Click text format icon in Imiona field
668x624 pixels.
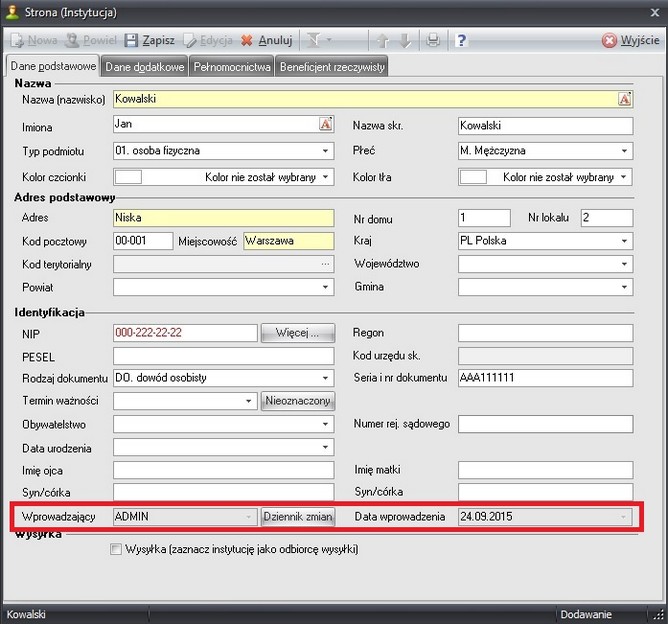point(326,125)
